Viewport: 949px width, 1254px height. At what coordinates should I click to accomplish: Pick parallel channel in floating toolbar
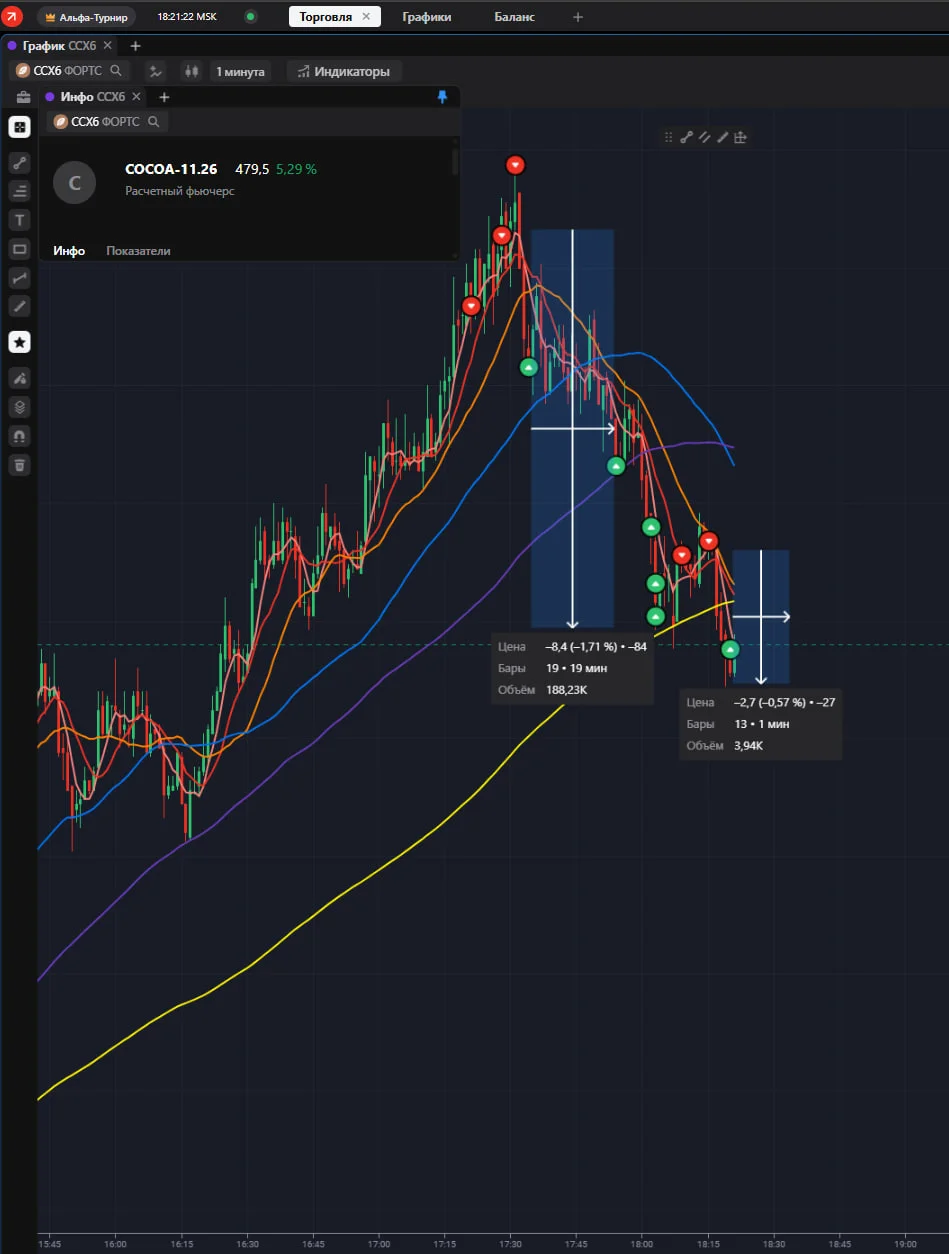click(705, 138)
